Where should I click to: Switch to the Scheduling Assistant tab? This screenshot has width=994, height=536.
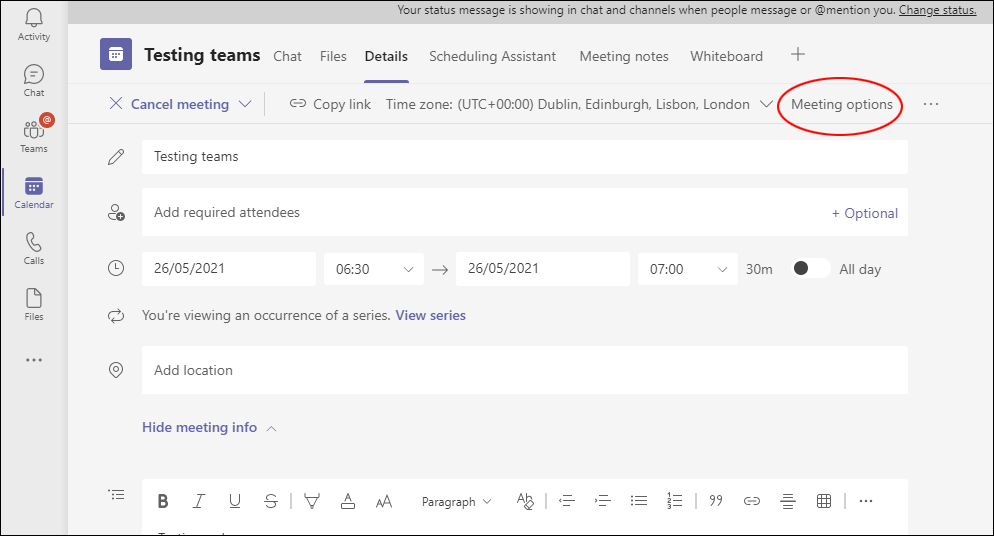(x=492, y=56)
